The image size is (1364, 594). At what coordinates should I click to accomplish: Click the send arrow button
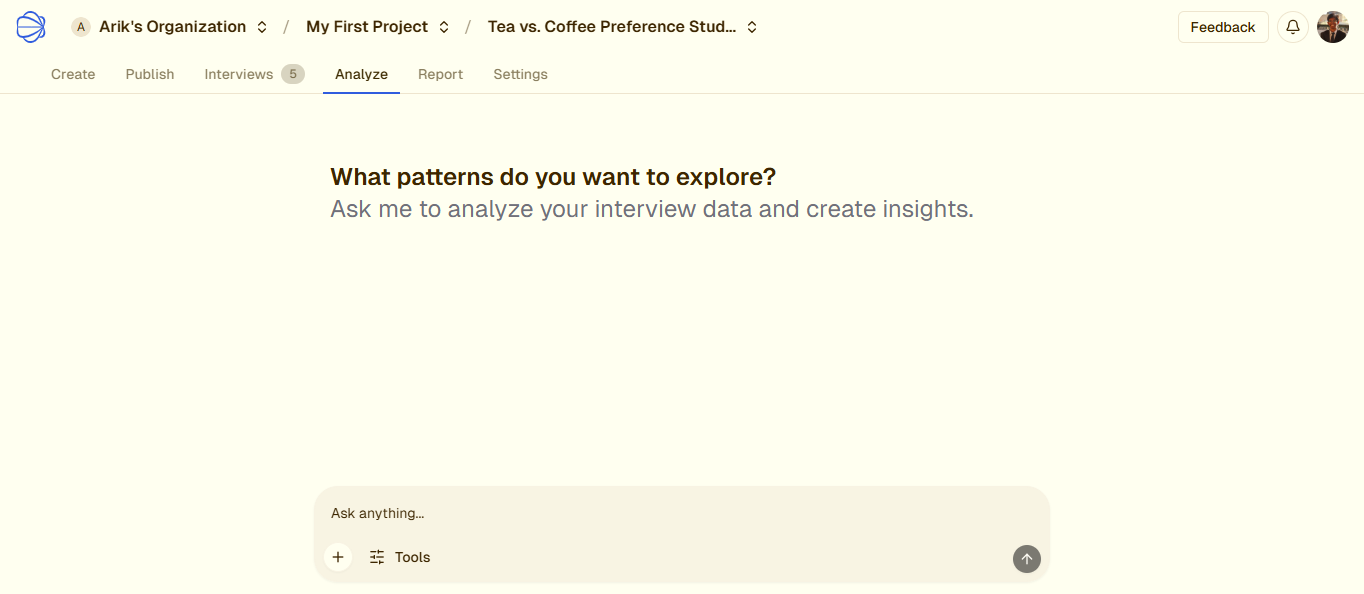pyautogui.click(x=1026, y=559)
